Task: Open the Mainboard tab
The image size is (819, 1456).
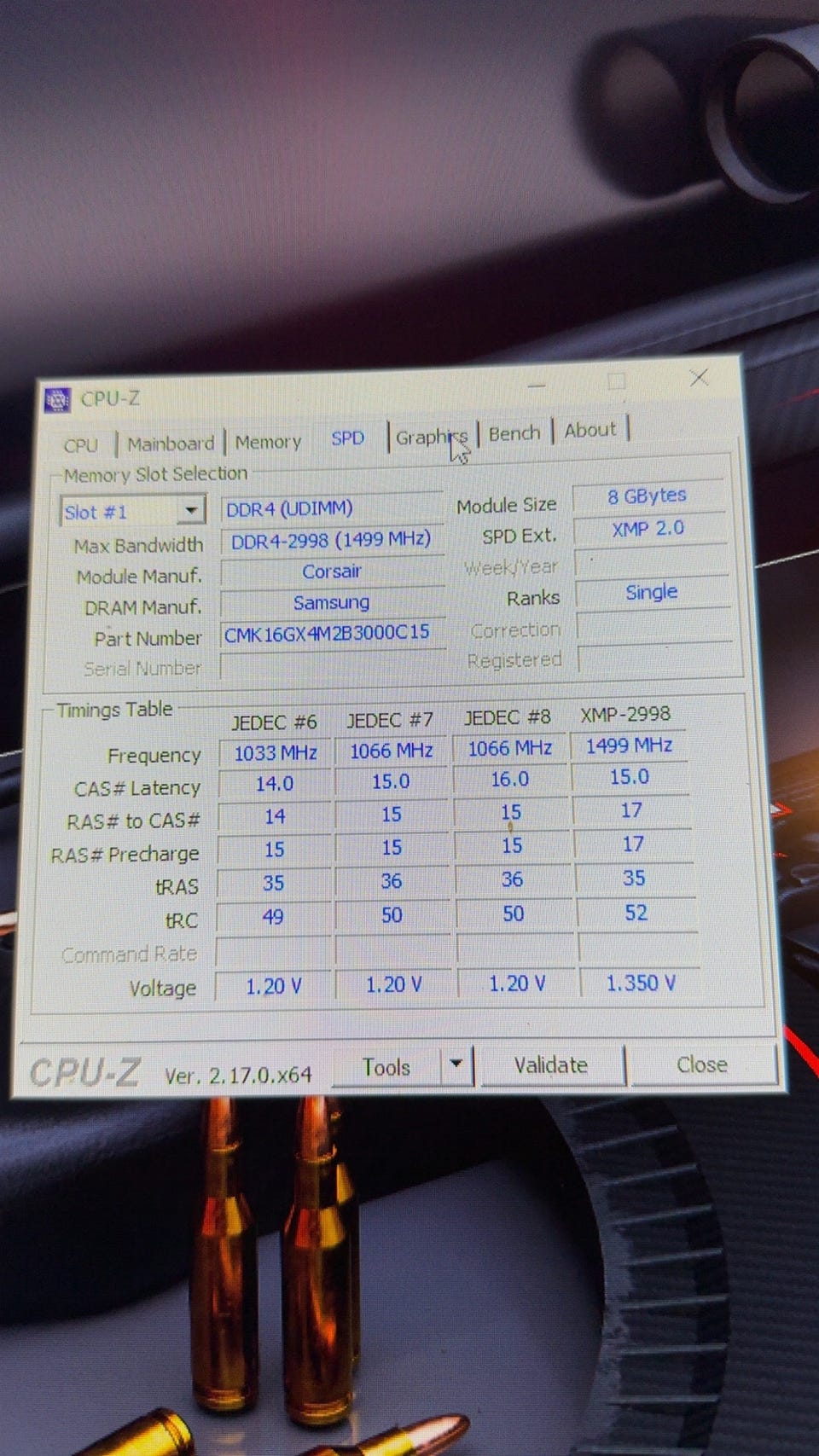Action: pyautogui.click(x=171, y=444)
